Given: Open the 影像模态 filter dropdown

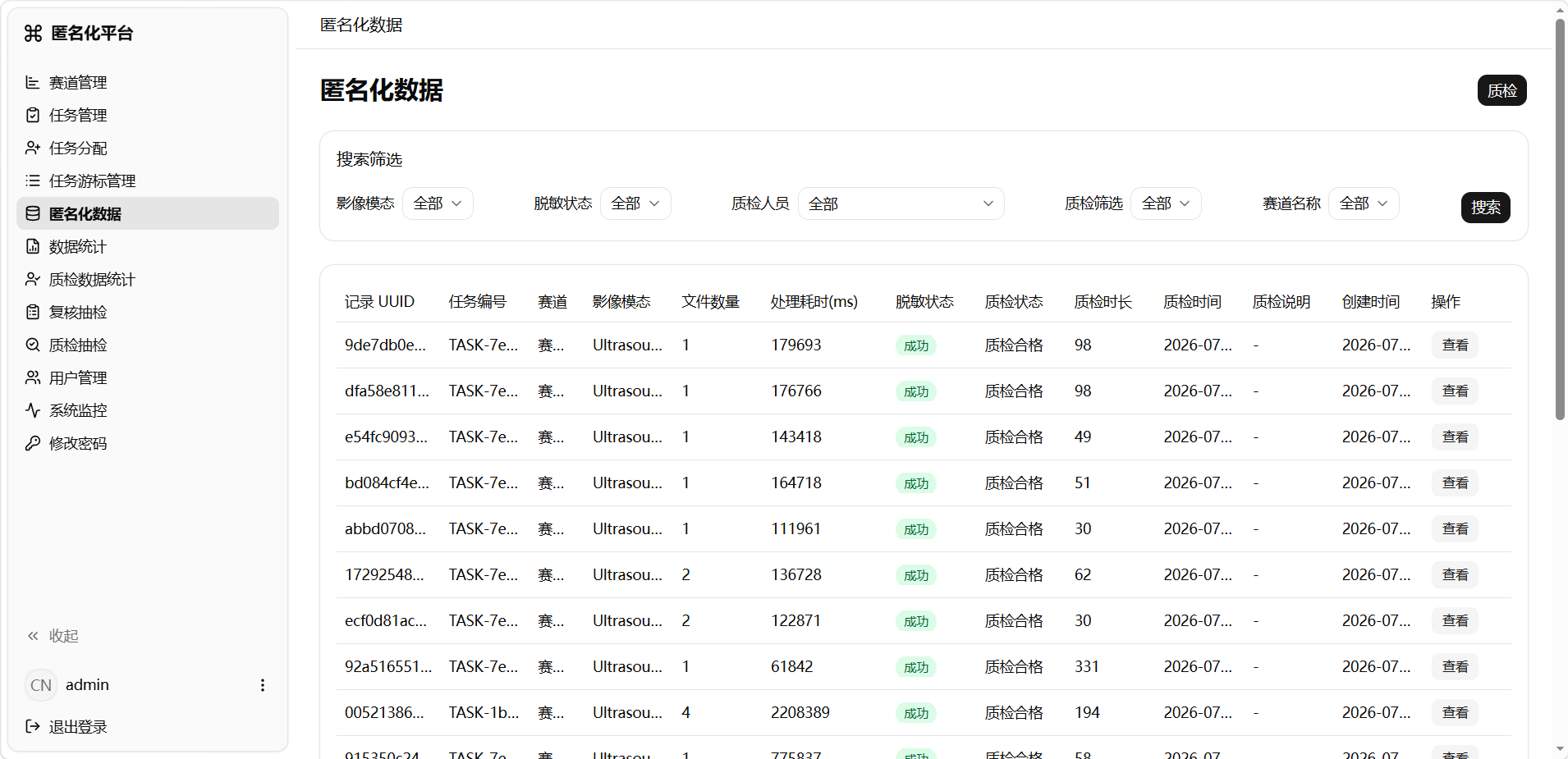Looking at the screenshot, I should pos(438,203).
